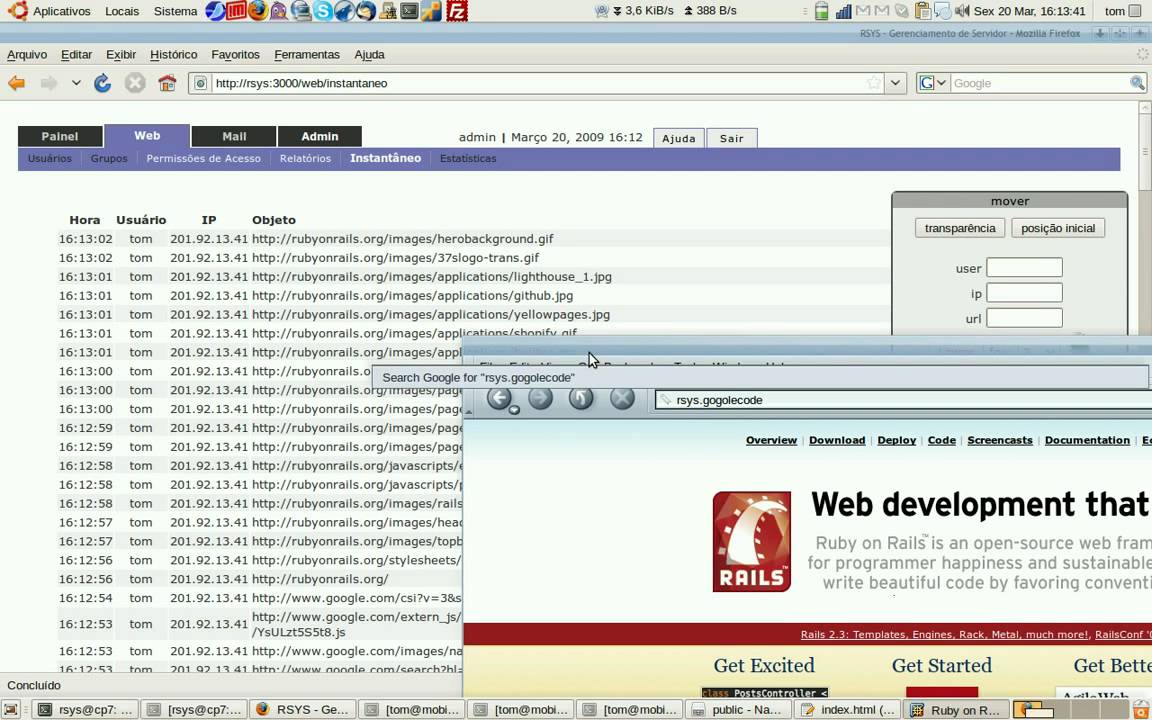Open the Sistema menu in top panel
The width and height of the screenshot is (1152, 720).
tap(176, 11)
